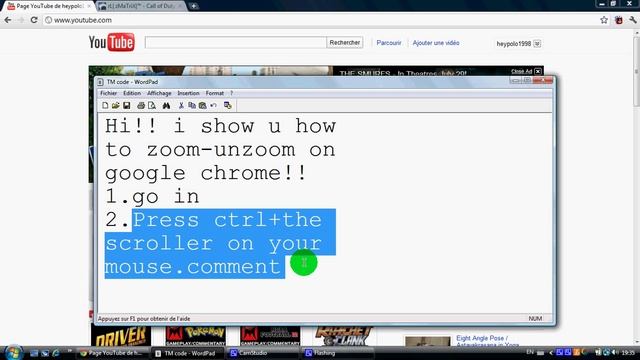Click the YouTube logo

111,42
